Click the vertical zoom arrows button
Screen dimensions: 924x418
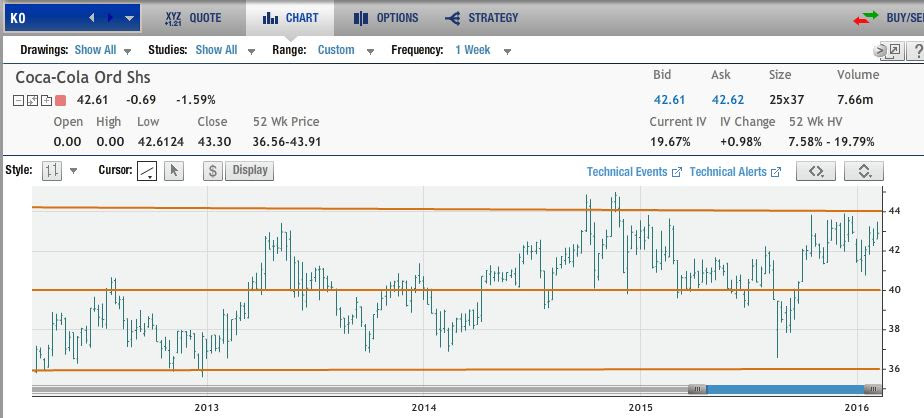pyautogui.click(x=864, y=172)
